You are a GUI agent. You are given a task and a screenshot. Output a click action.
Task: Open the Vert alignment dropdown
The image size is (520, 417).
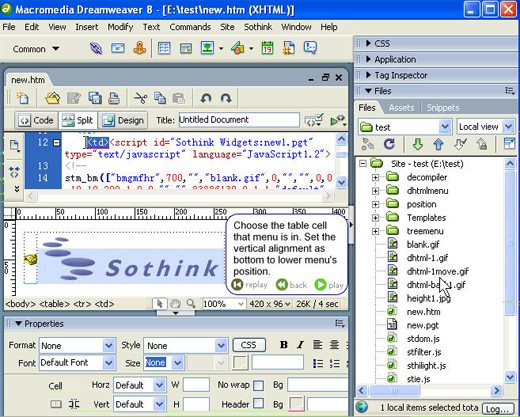tap(159, 404)
